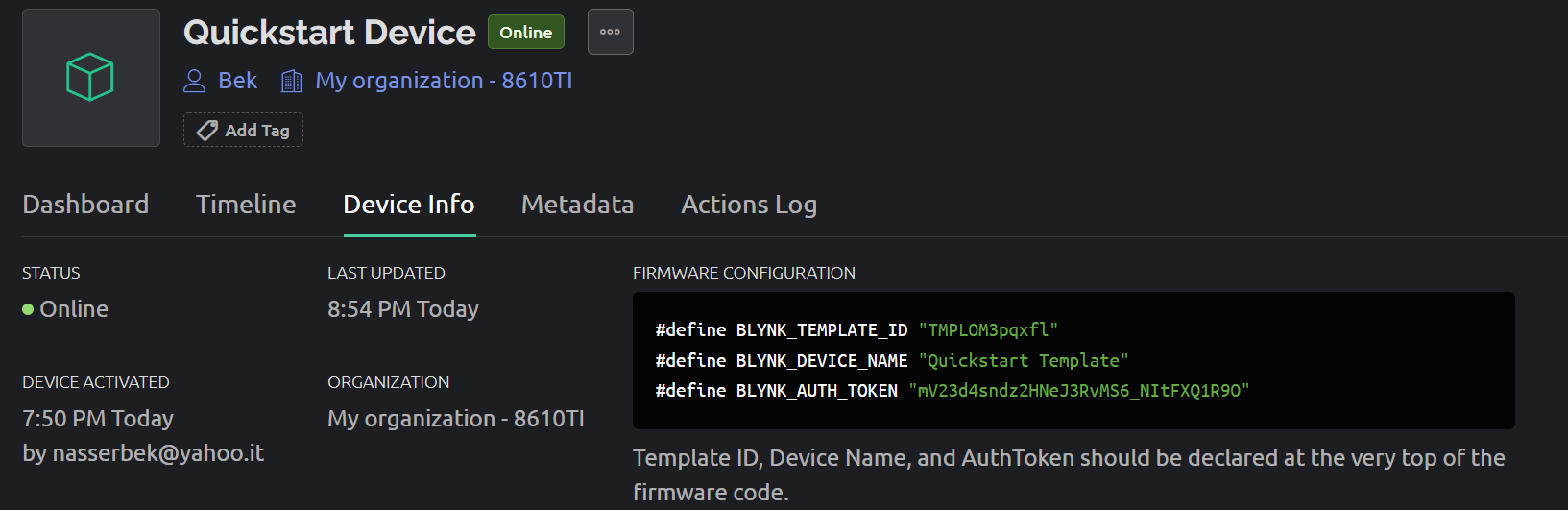
Task: Open the Actions Log tab
Action: [x=749, y=205]
